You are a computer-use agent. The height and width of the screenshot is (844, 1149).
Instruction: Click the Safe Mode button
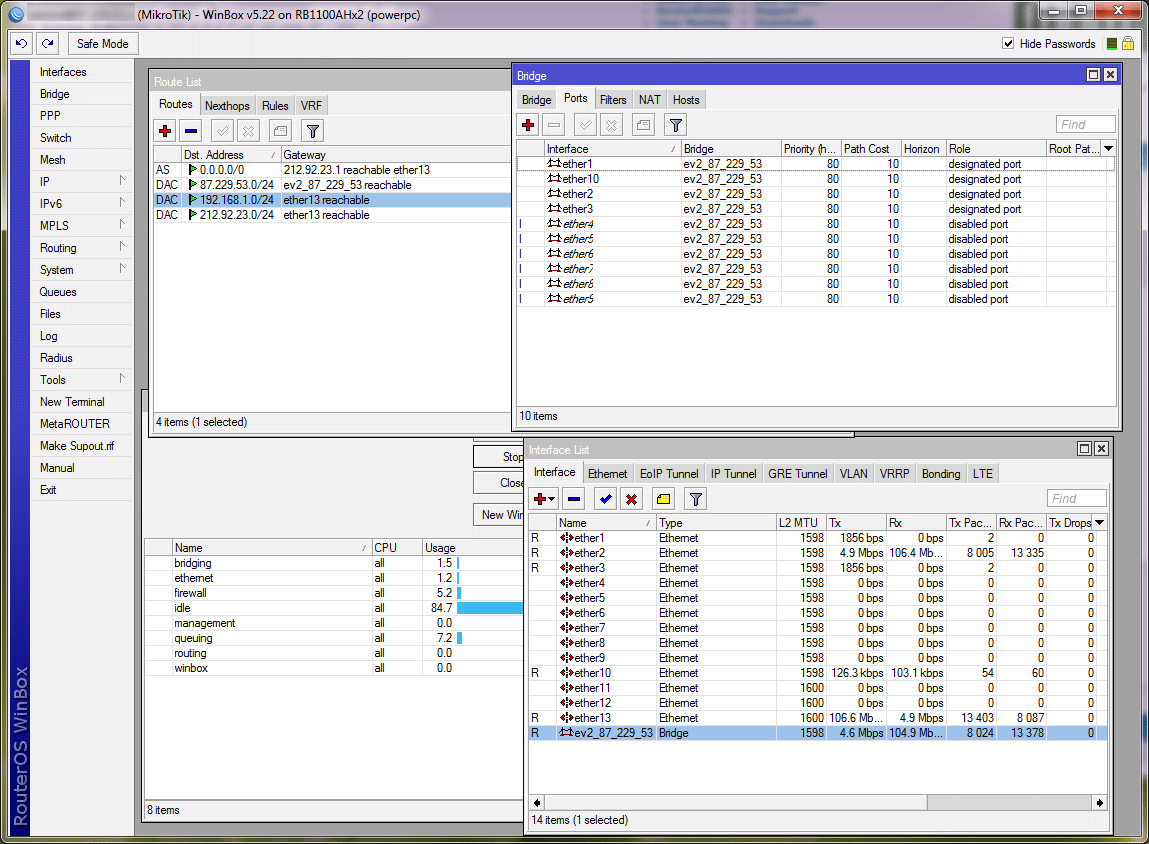tap(103, 44)
